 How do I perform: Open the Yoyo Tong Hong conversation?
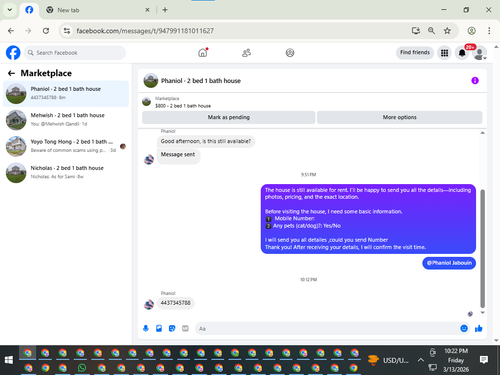point(66,146)
